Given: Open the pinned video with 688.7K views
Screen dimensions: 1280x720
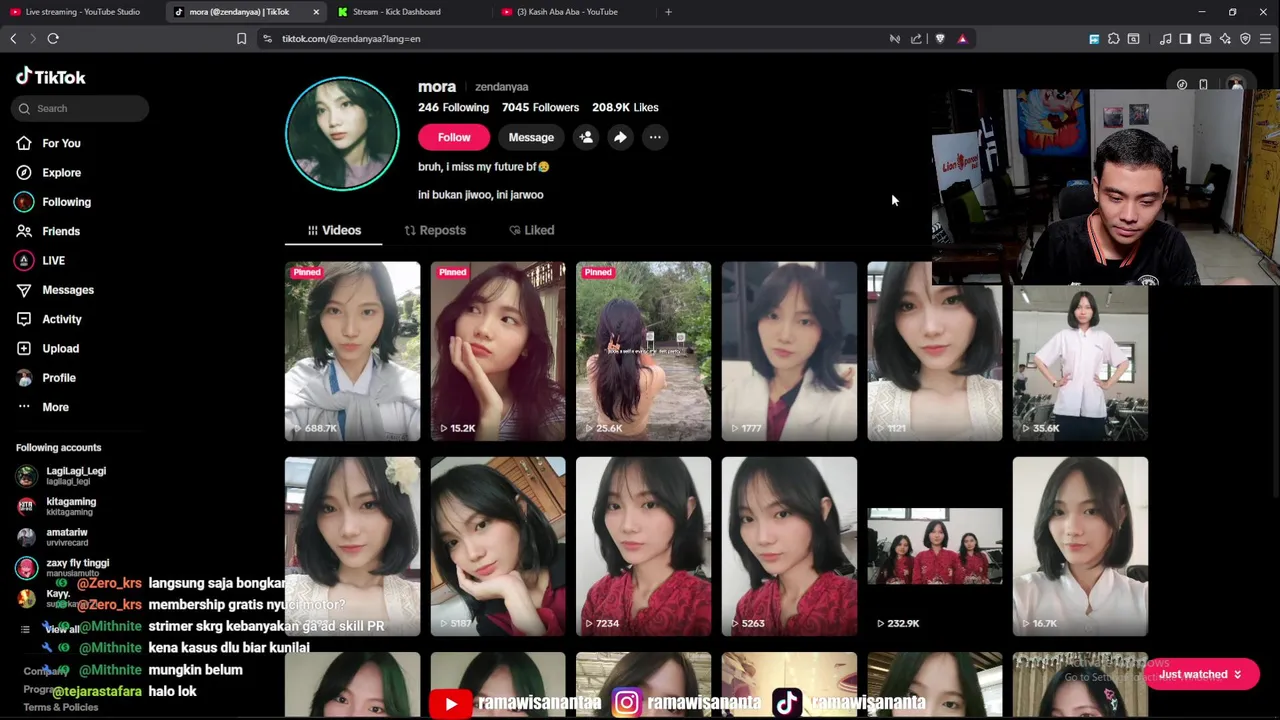Looking at the screenshot, I should tap(352, 351).
